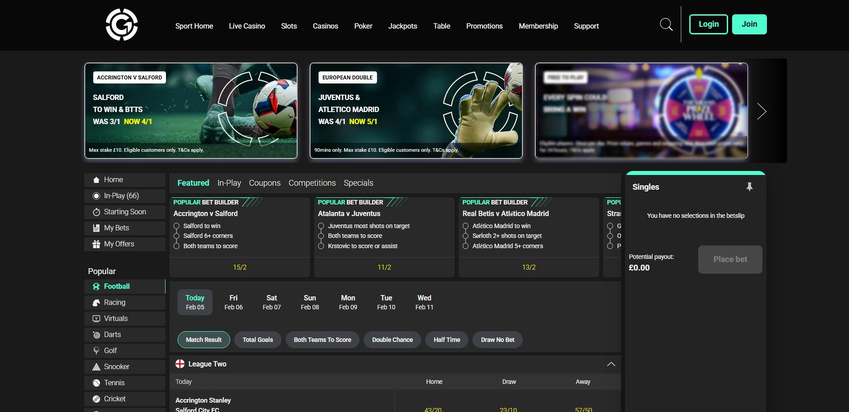Open Sport Home in the top navigation
This screenshot has height=412, width=849.
[194, 26]
